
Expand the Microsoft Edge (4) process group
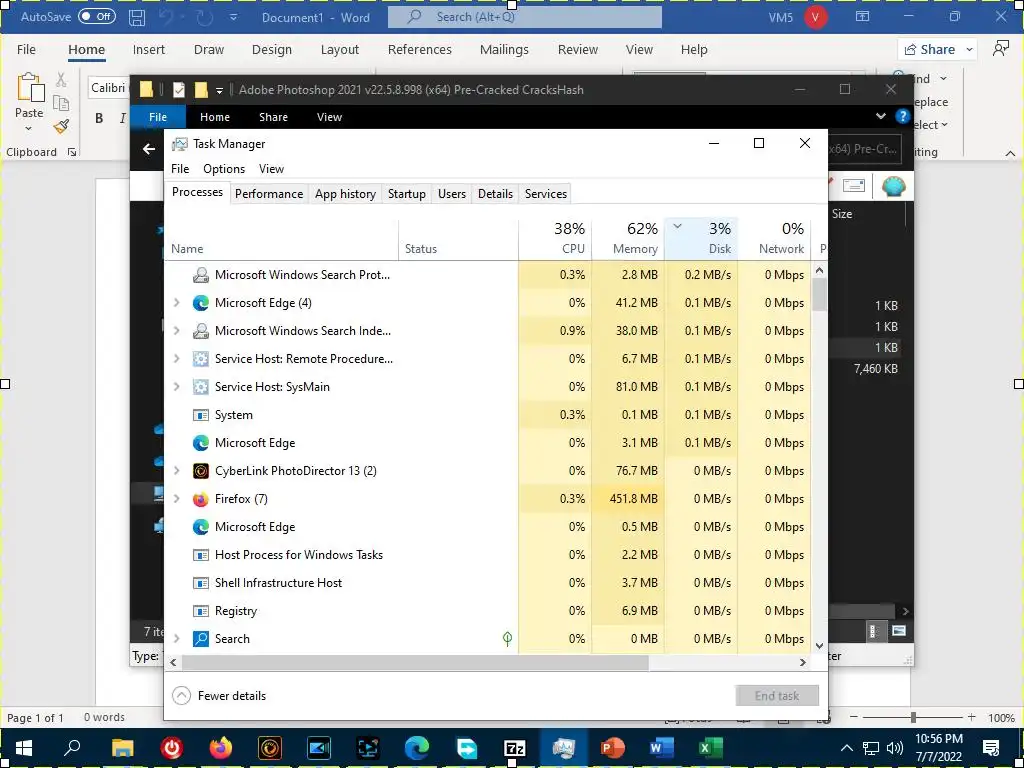point(176,303)
